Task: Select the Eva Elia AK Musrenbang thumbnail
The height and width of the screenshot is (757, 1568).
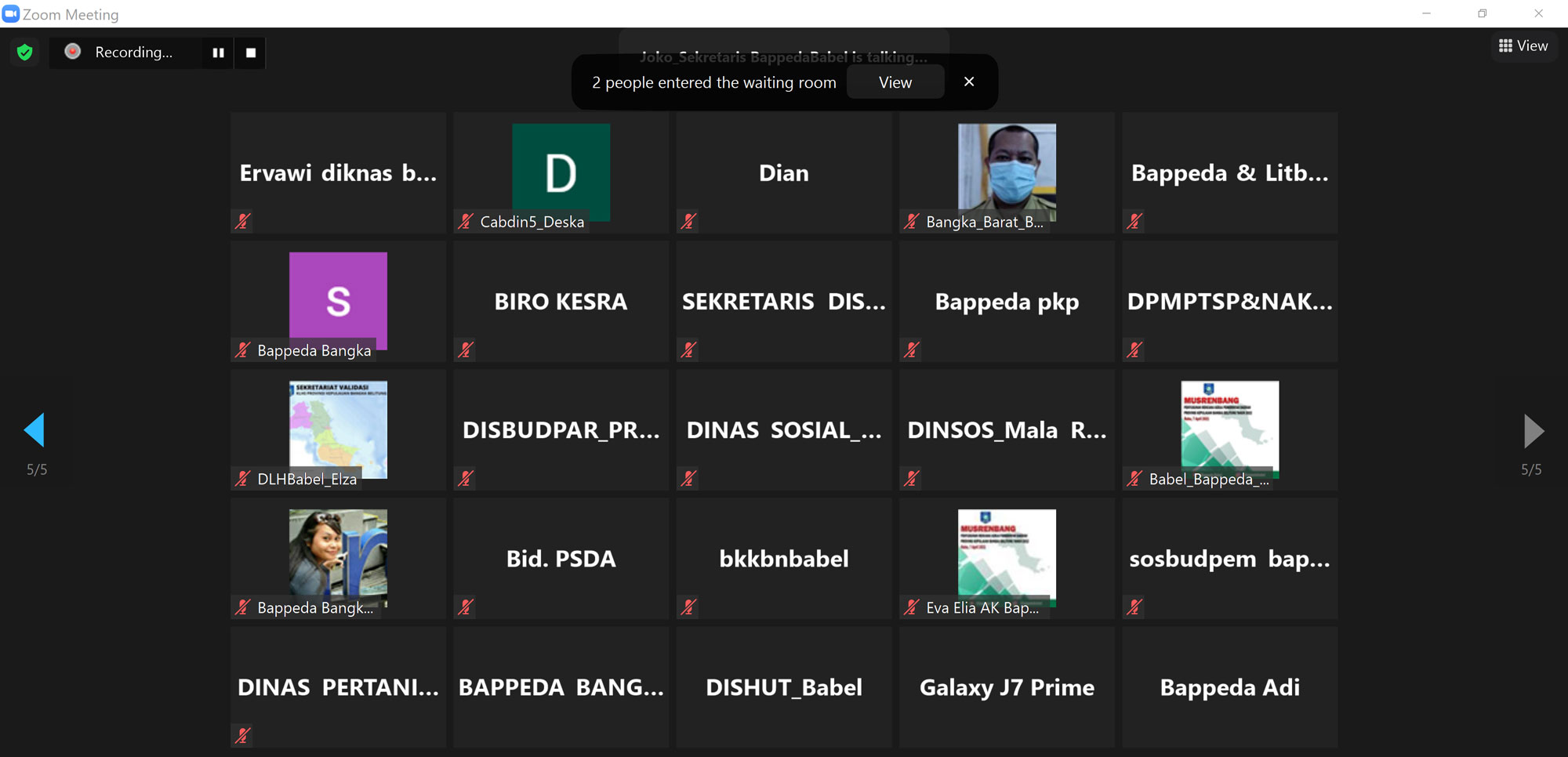Action: click(x=1007, y=555)
